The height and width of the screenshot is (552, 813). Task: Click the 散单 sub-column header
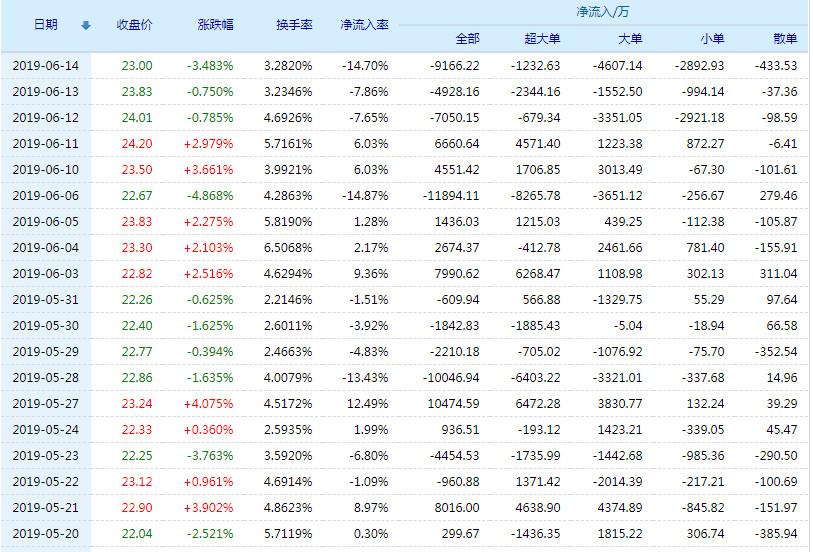pyautogui.click(x=785, y=39)
